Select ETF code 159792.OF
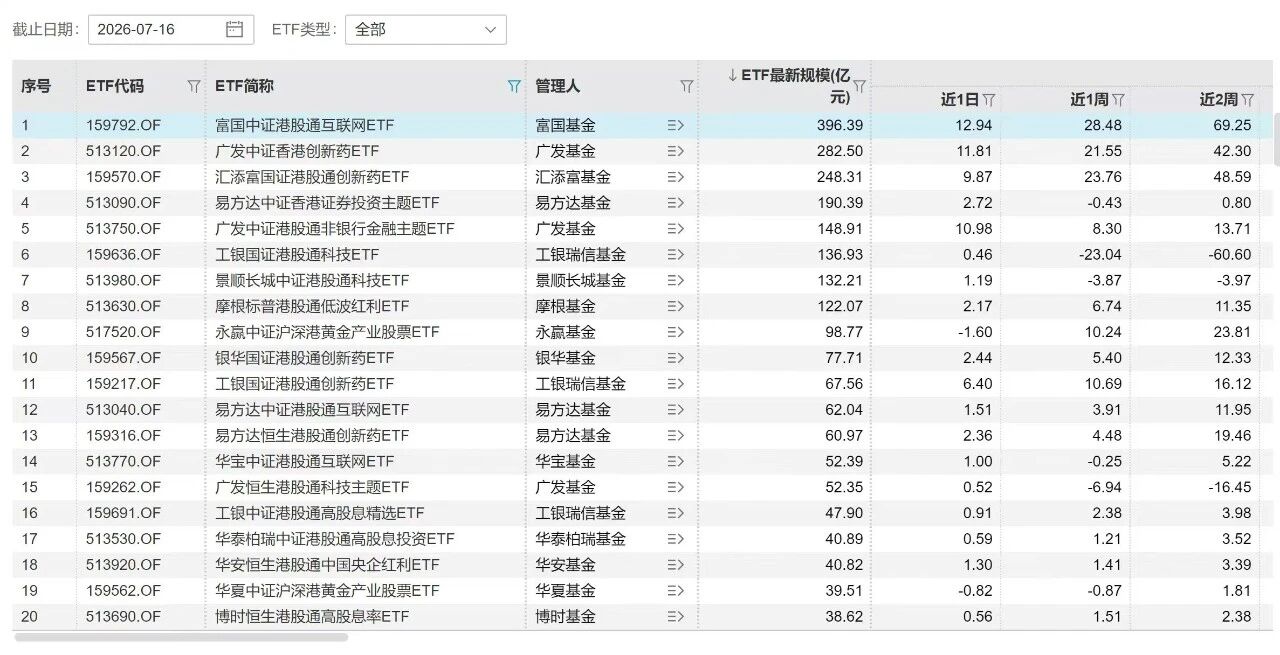Image resolution: width=1280 pixels, height=655 pixels. 123,125
